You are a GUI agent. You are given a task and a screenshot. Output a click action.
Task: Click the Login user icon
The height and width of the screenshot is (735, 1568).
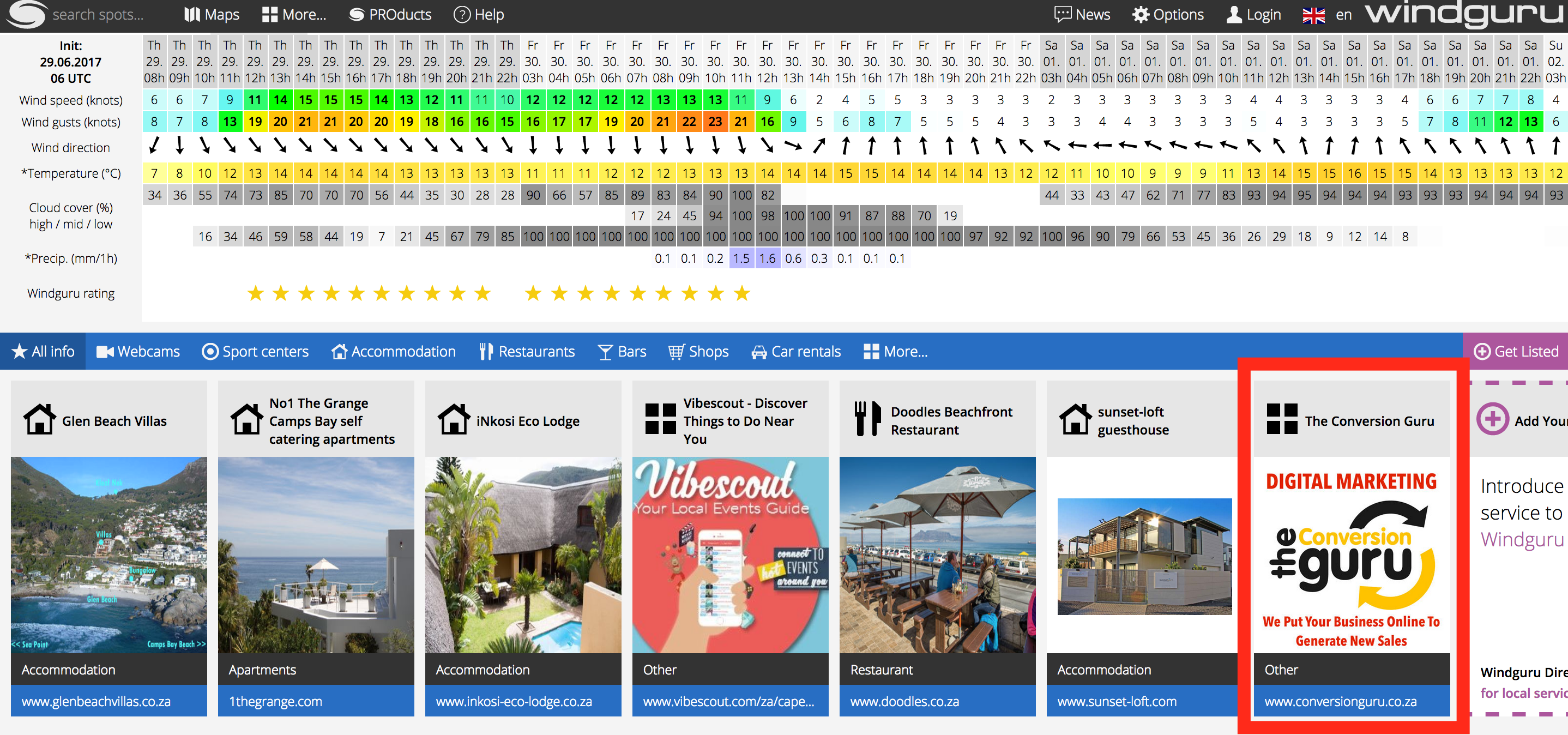click(1234, 15)
